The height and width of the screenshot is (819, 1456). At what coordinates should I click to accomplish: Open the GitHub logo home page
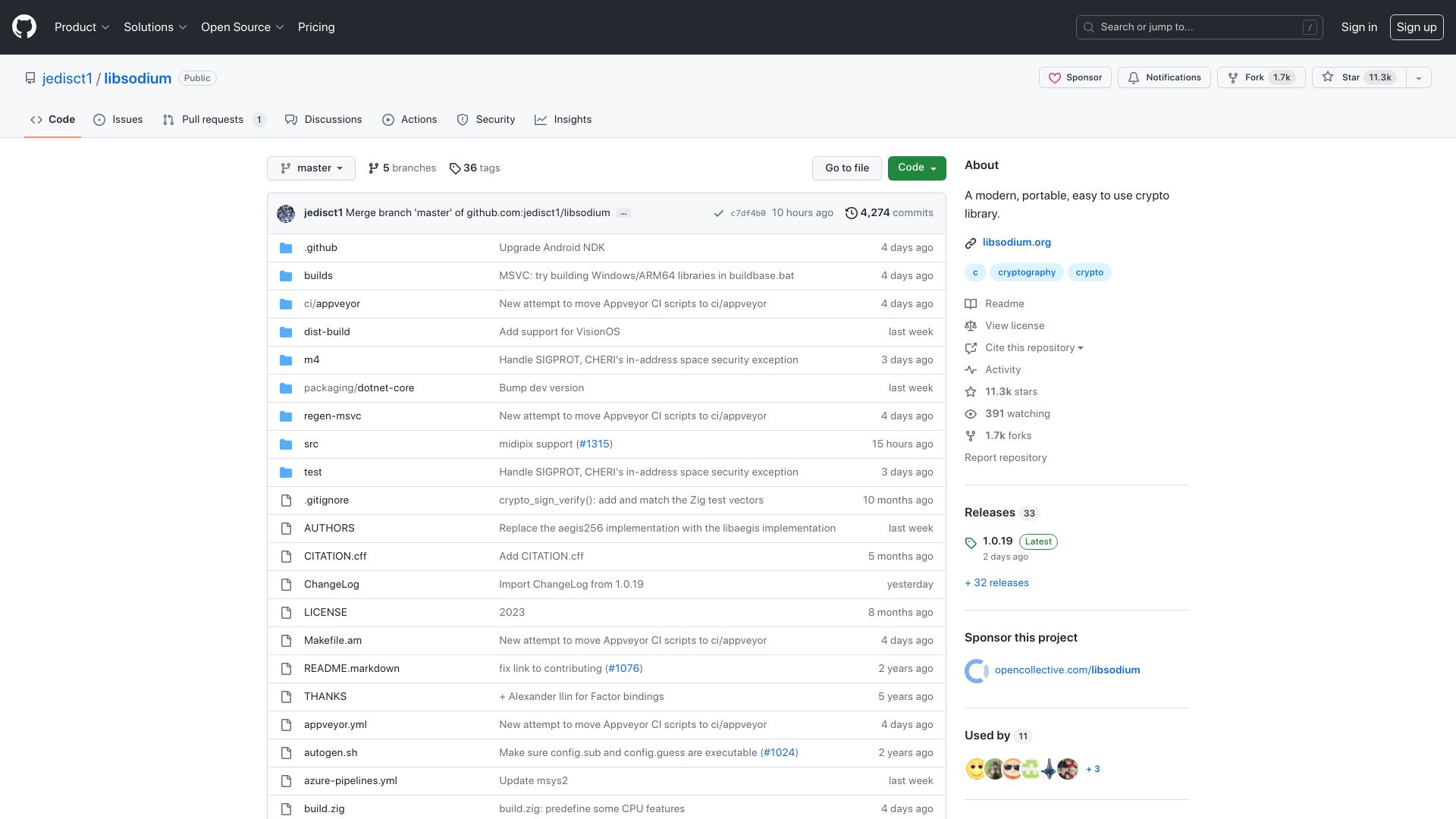(24, 27)
